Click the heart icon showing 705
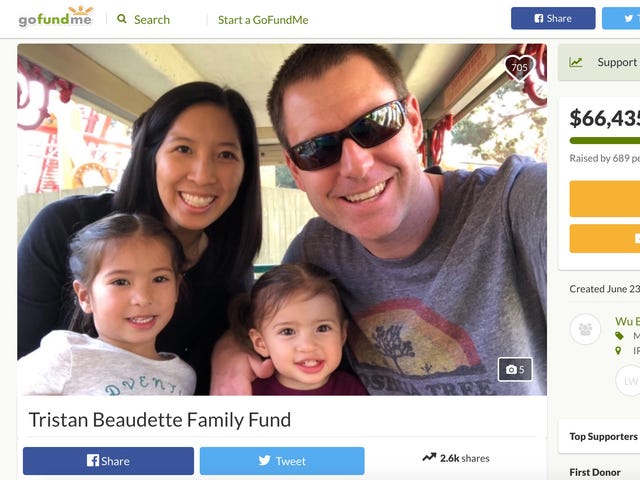 (519, 67)
